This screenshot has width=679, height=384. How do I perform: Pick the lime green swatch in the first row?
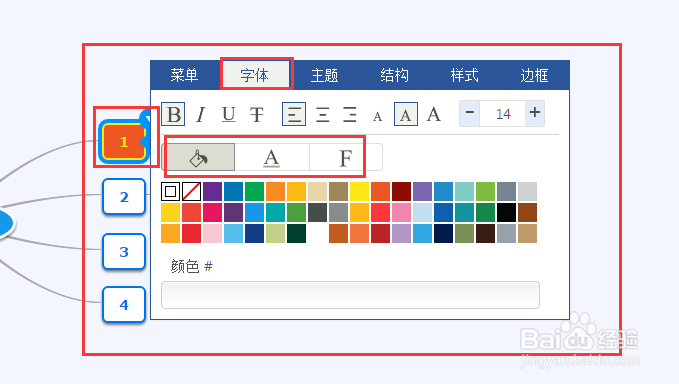pos(485,191)
